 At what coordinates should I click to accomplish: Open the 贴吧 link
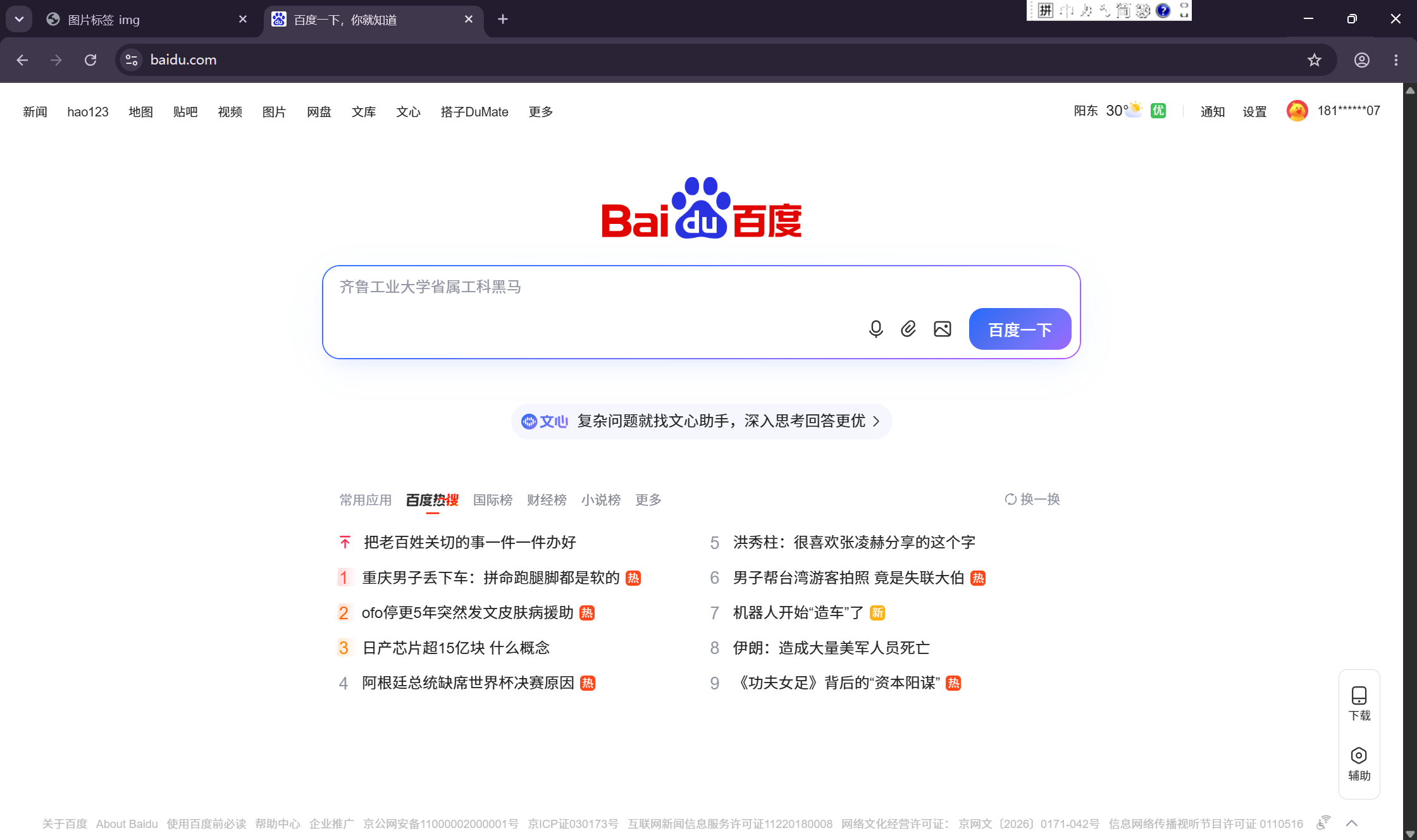click(185, 112)
